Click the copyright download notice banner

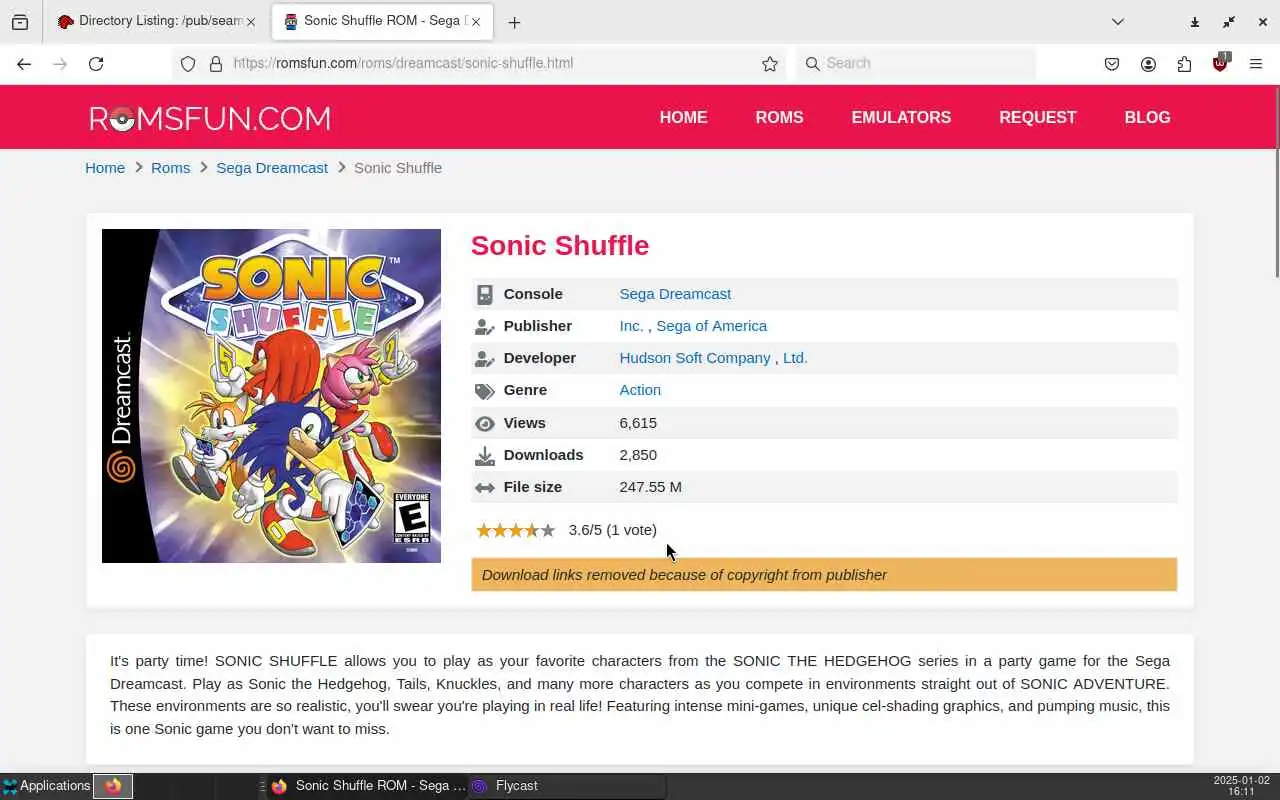click(x=824, y=575)
